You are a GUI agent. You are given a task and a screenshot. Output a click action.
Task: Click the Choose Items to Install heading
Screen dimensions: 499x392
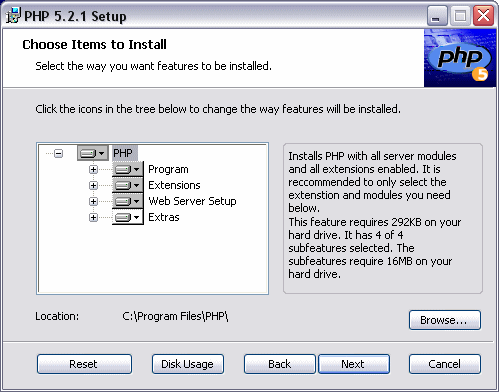pyautogui.click(x=94, y=44)
